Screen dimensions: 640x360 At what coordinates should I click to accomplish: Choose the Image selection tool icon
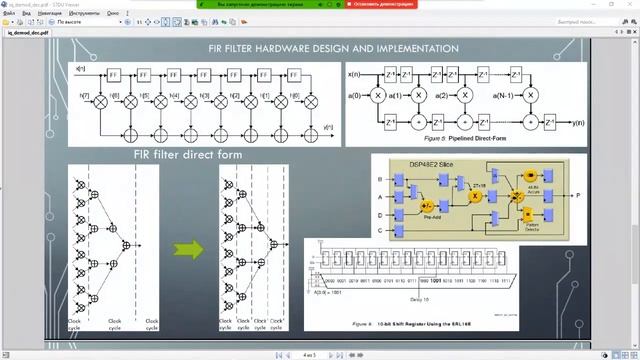coord(195,22)
